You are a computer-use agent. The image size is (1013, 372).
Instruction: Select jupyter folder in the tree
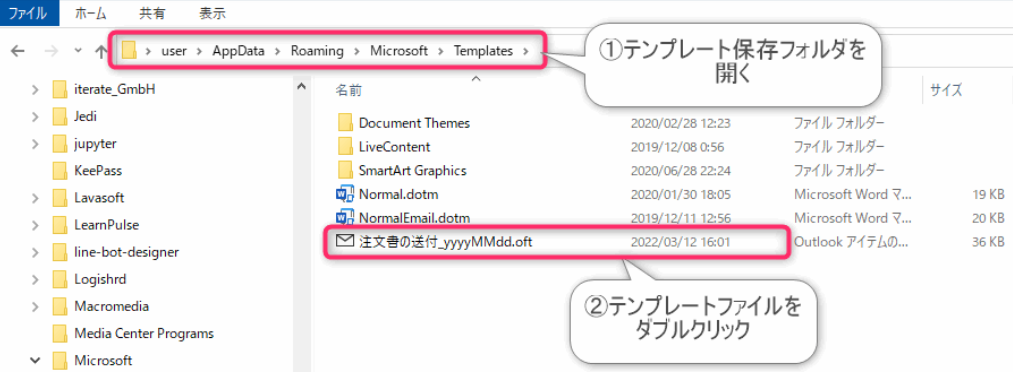[95, 143]
